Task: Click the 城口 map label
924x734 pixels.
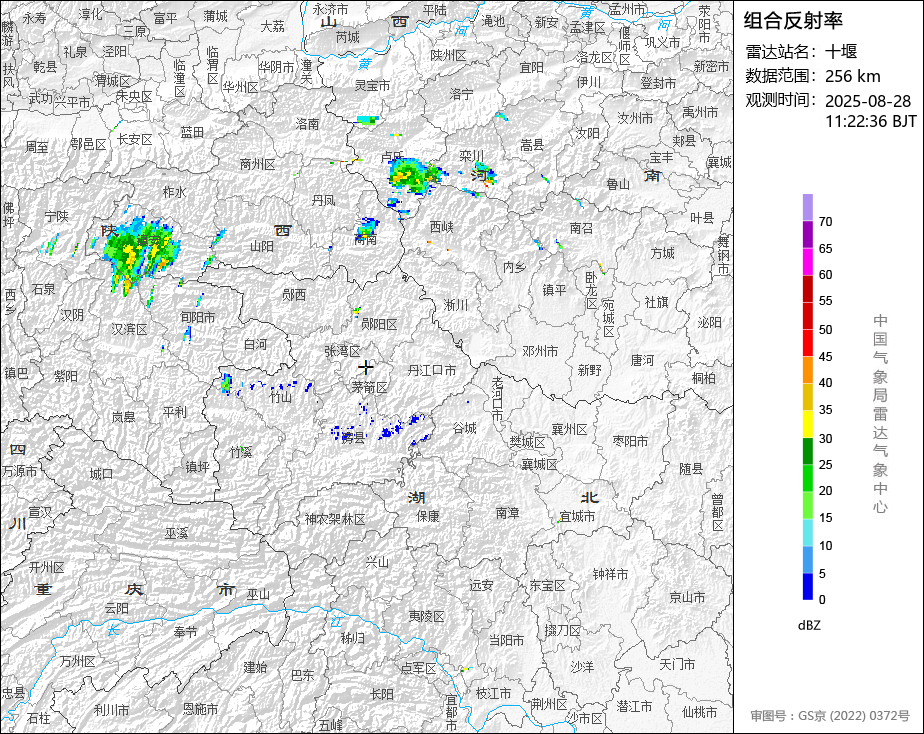Action: 101,474
